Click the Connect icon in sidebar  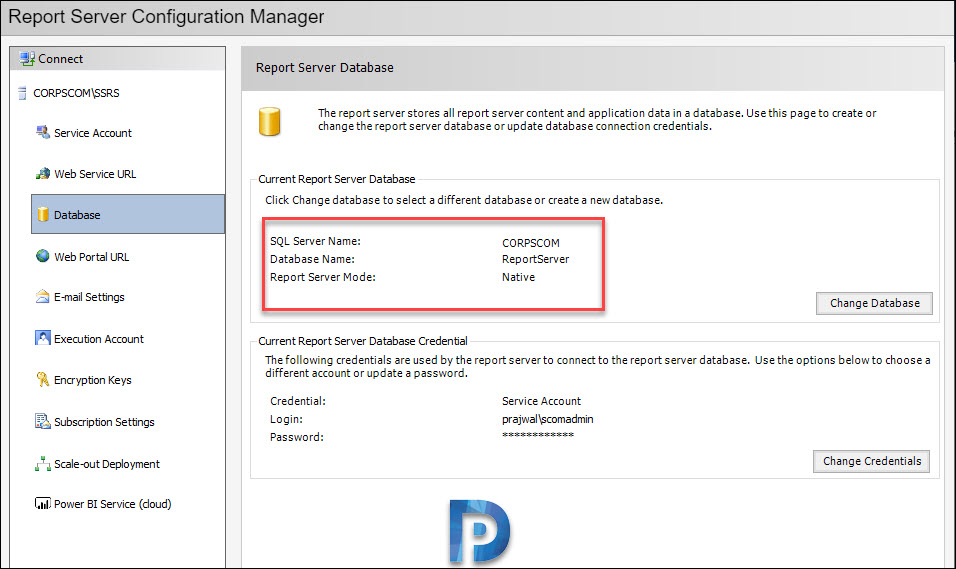click(26, 59)
